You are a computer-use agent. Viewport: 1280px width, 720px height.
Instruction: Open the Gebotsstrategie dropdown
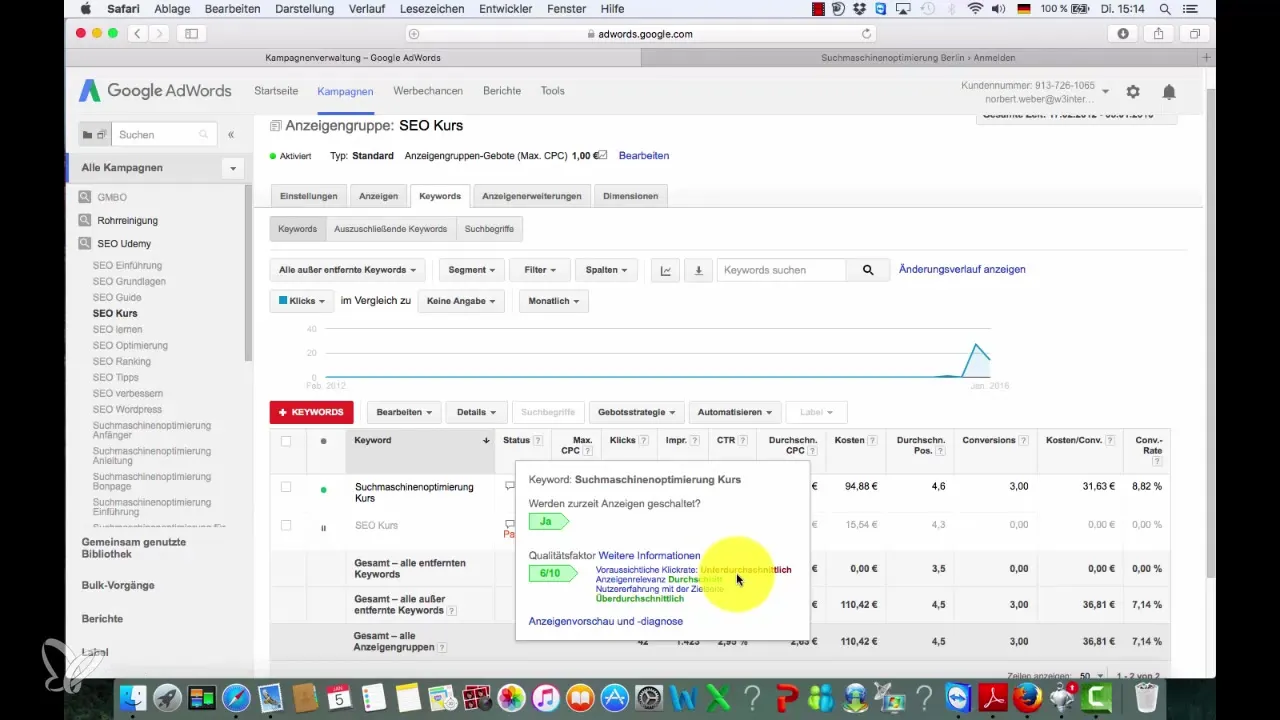pos(635,412)
